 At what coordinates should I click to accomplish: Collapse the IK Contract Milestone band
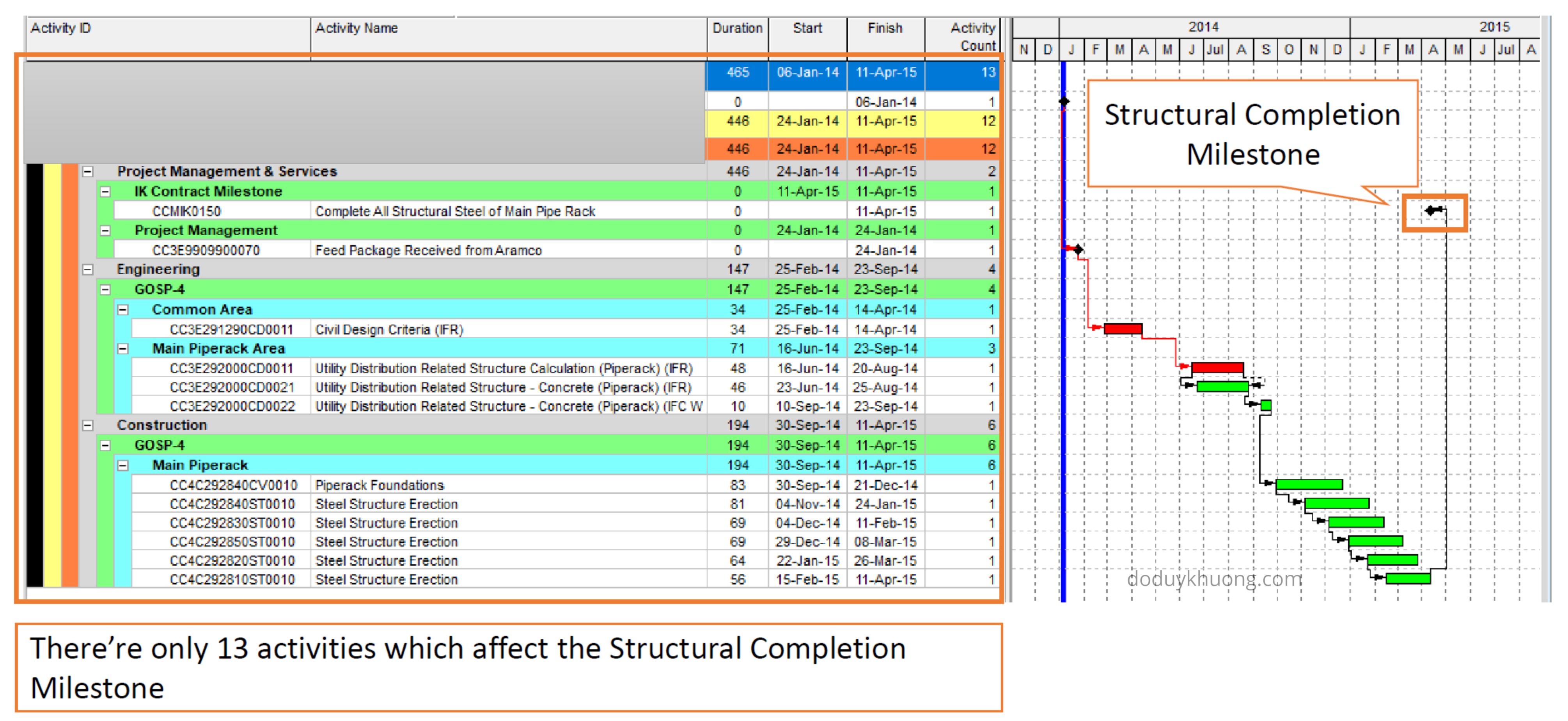pyautogui.click(x=105, y=192)
